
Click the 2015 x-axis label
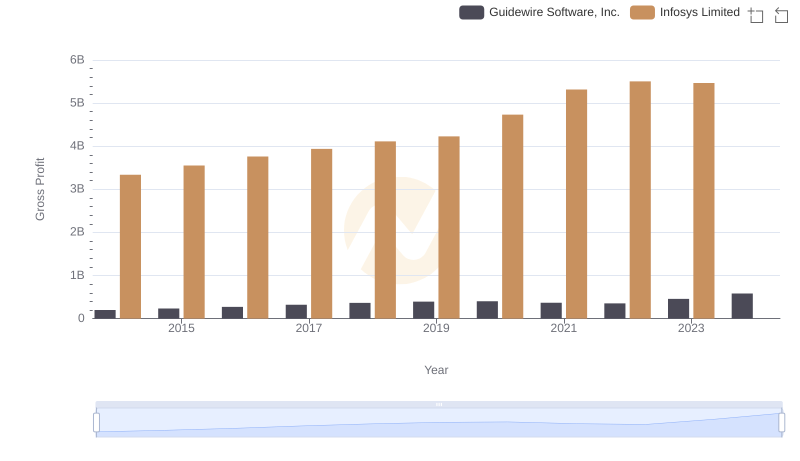[181, 328]
